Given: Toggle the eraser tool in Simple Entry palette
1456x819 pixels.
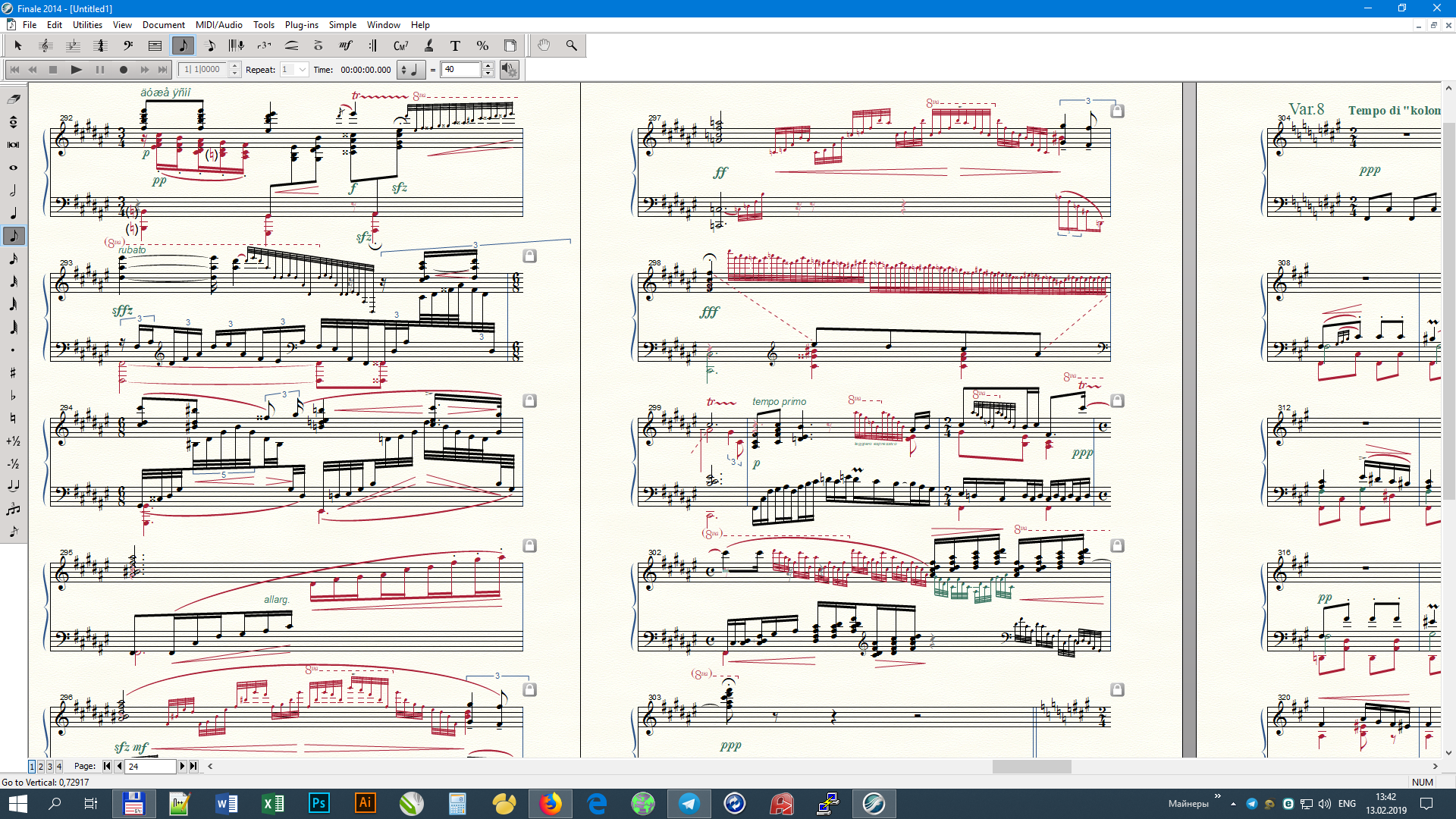Looking at the screenshot, I should click(13, 99).
